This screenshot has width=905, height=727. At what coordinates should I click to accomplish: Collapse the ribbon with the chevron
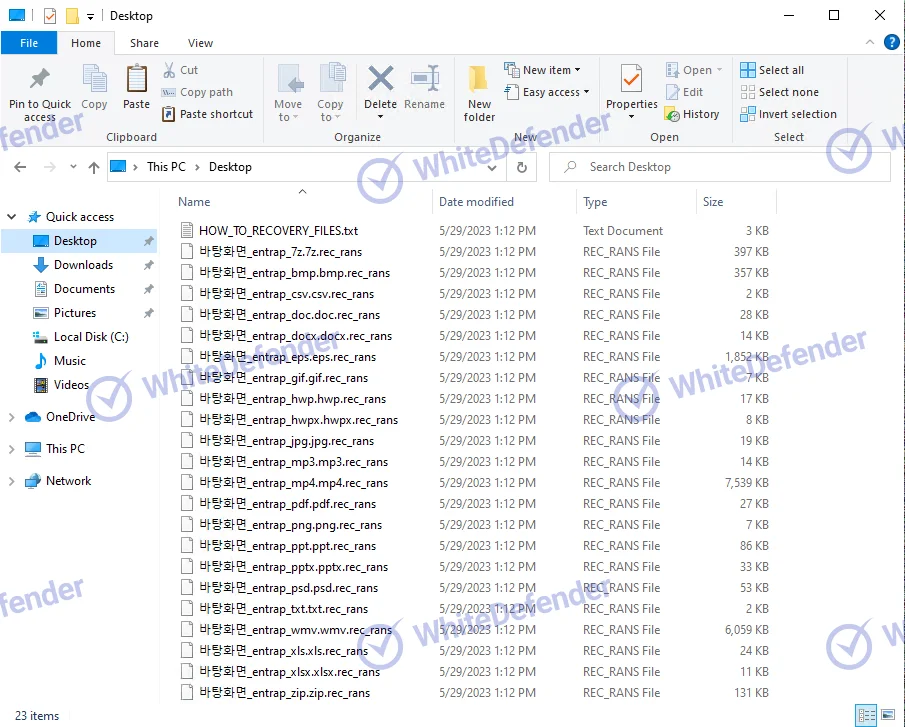click(871, 43)
